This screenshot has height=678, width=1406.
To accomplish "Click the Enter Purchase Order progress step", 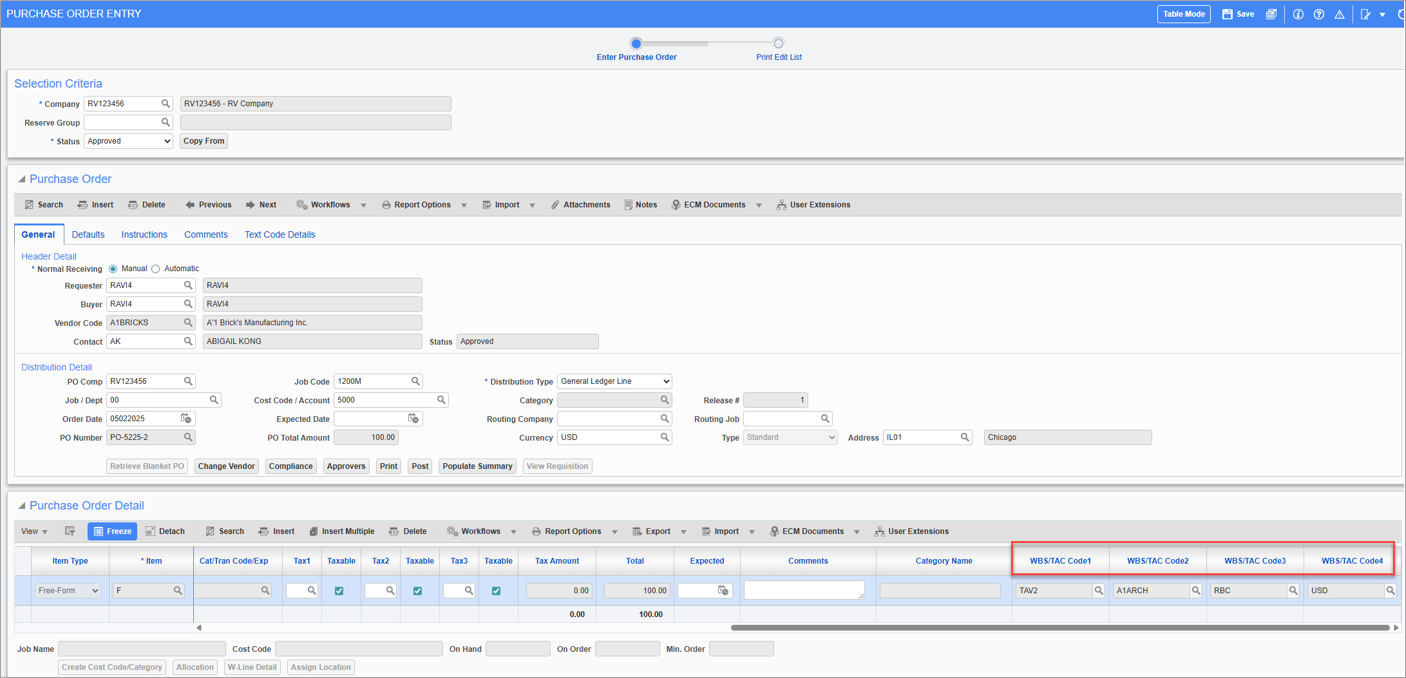I will coord(636,50).
